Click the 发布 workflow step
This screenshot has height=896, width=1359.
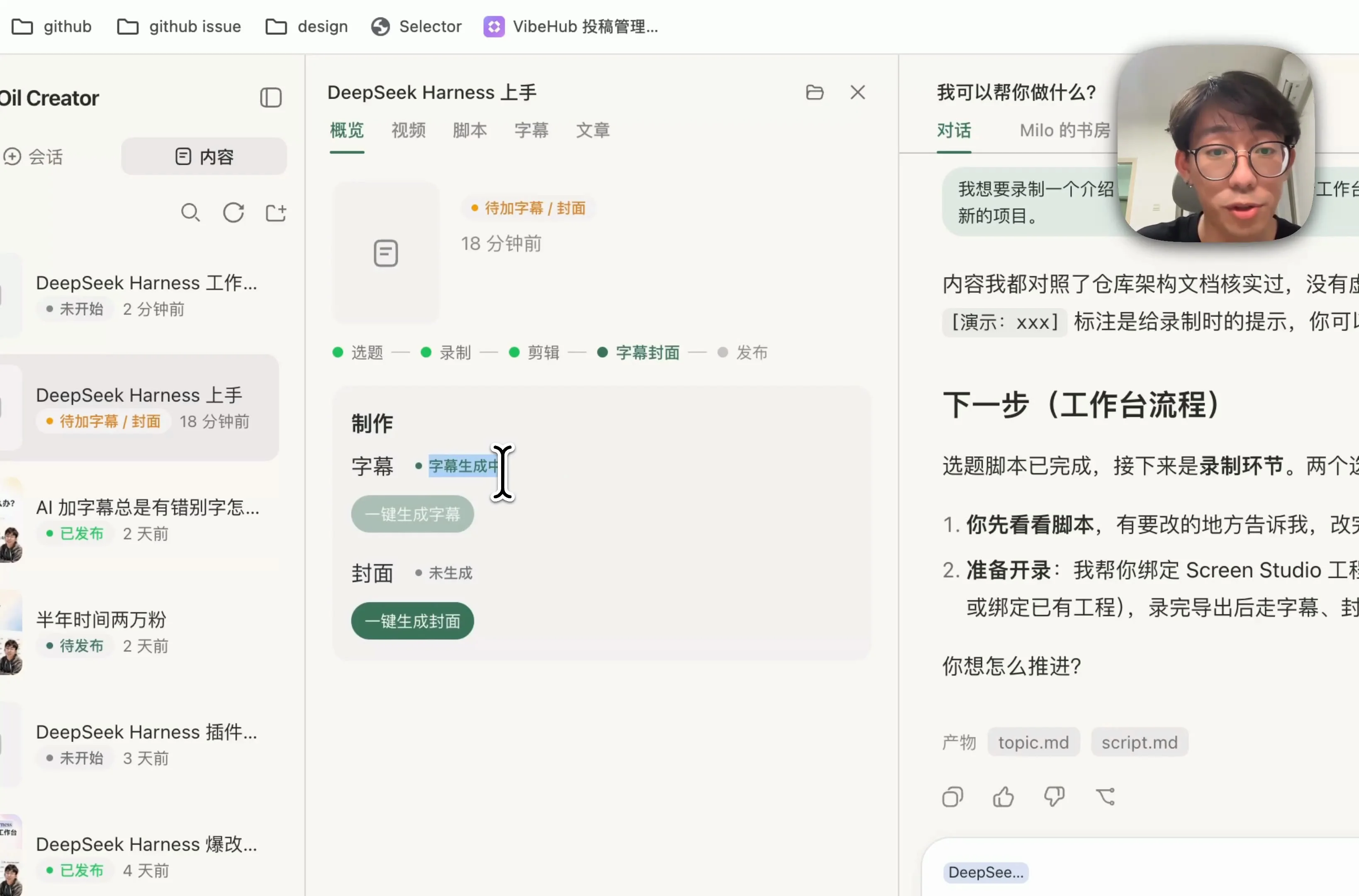coord(743,353)
